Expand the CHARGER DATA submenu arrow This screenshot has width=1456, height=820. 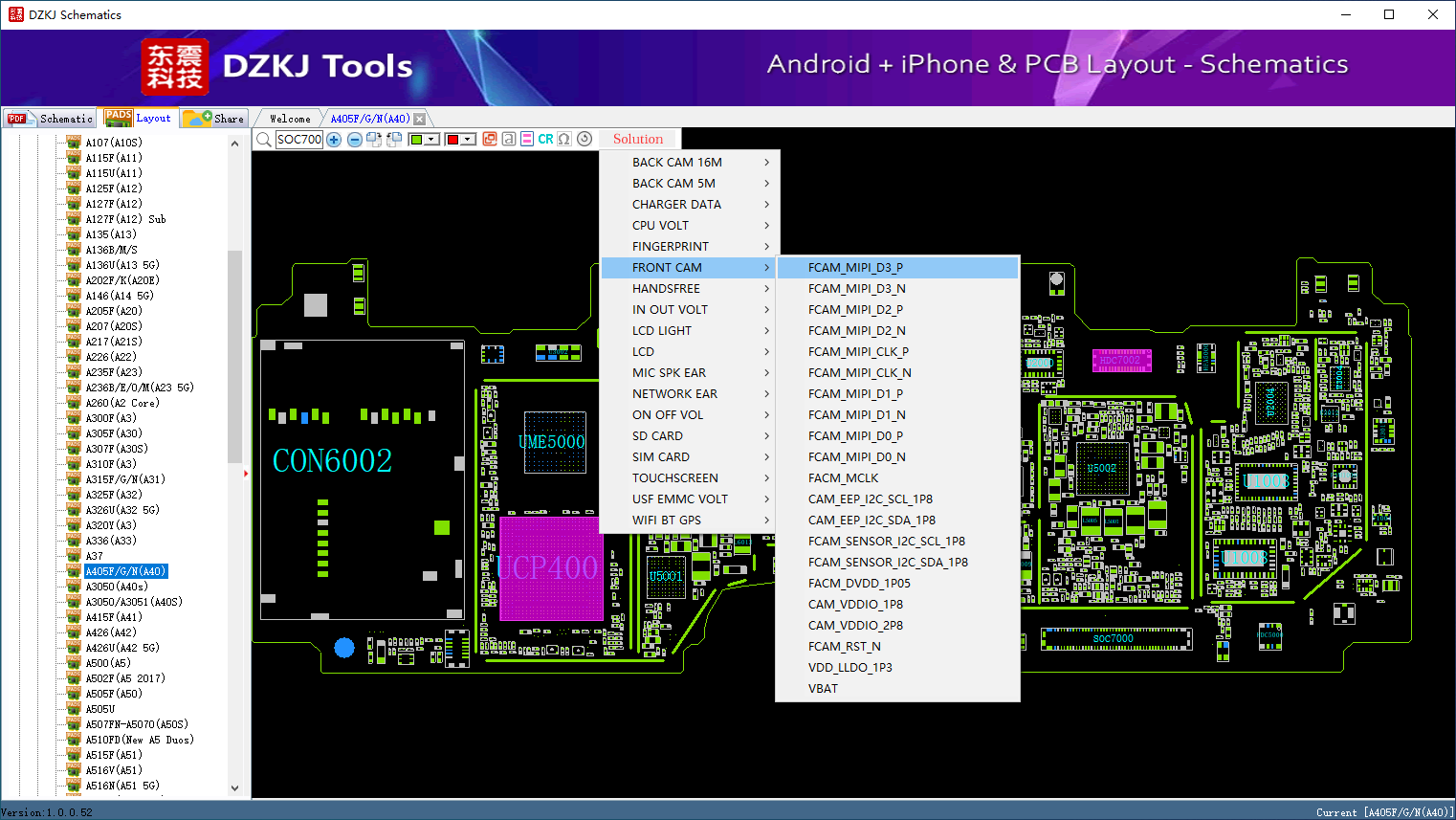[x=767, y=205]
